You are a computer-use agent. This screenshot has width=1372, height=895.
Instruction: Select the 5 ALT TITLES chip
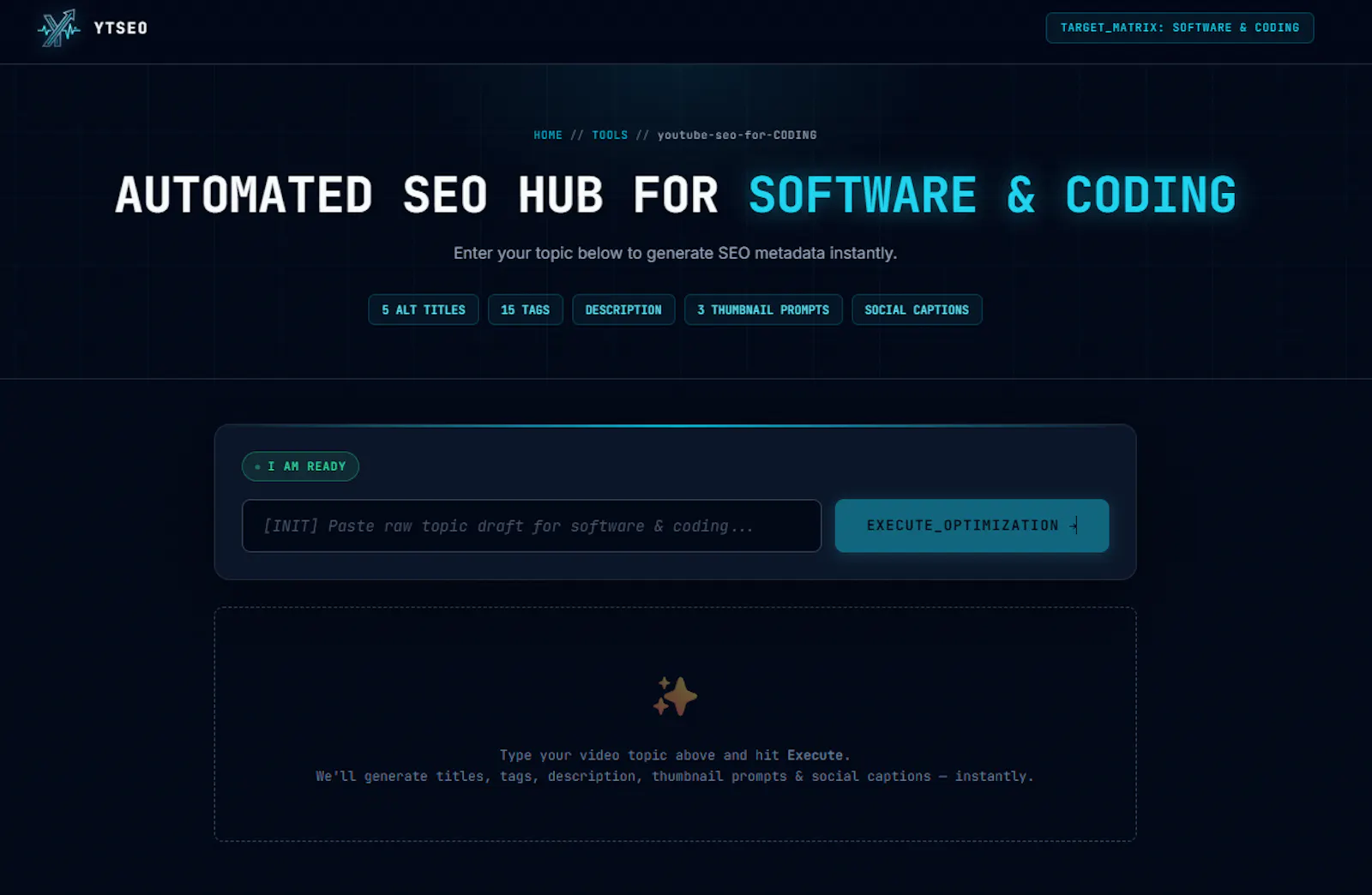(x=424, y=309)
